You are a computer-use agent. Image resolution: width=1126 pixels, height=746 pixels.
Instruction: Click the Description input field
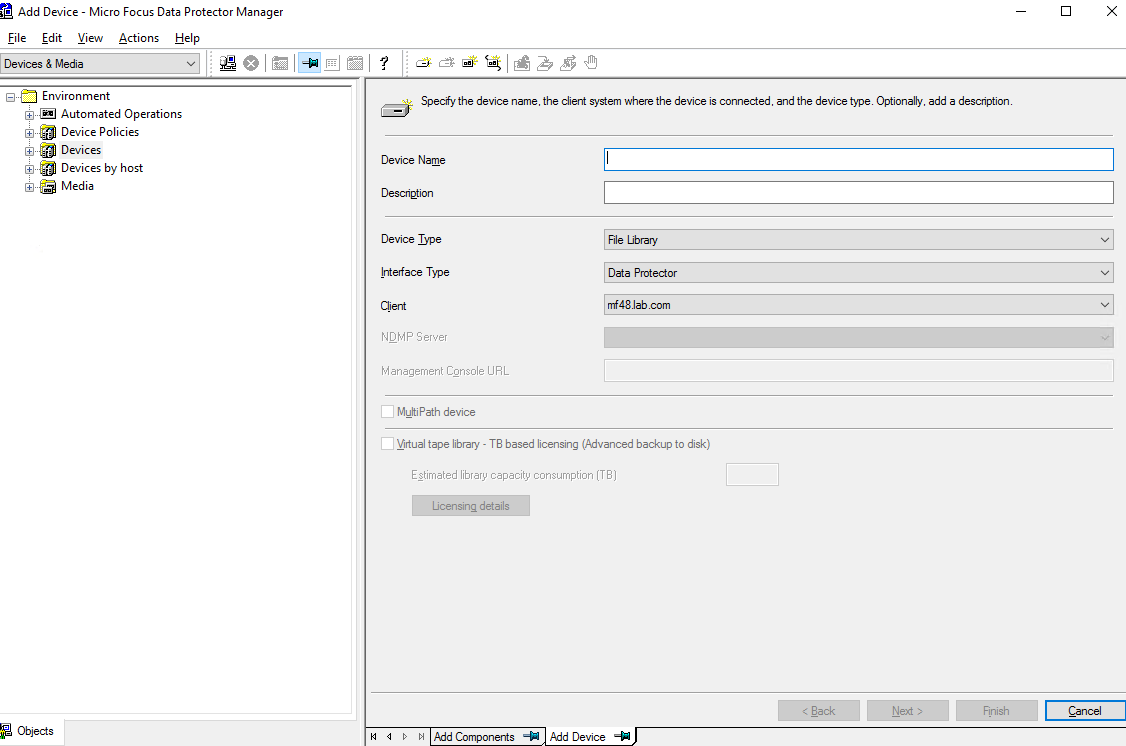coord(859,192)
